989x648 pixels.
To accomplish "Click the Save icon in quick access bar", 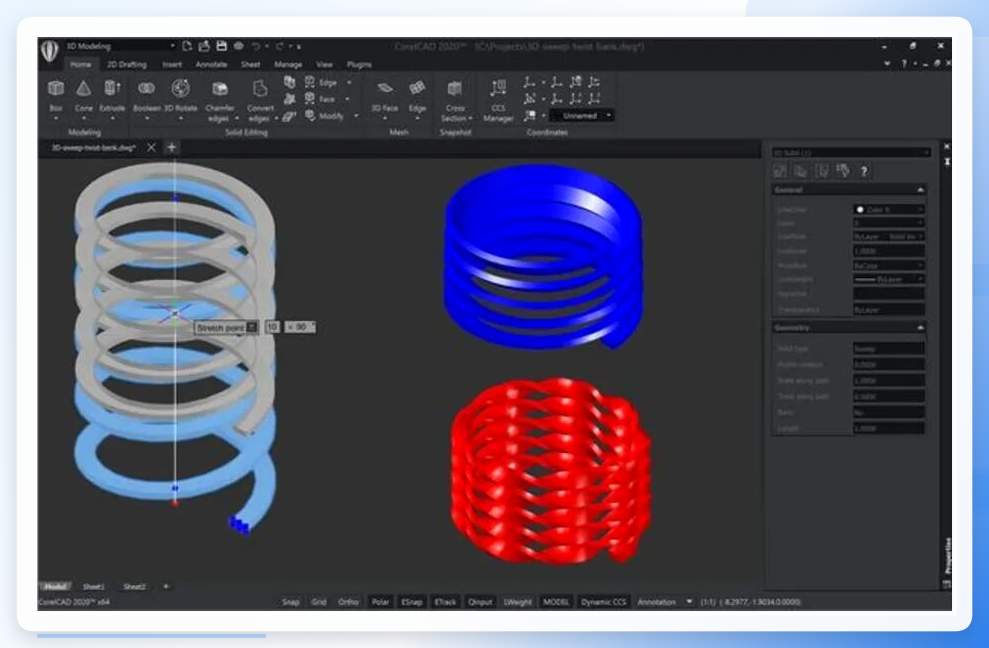I will 221,46.
